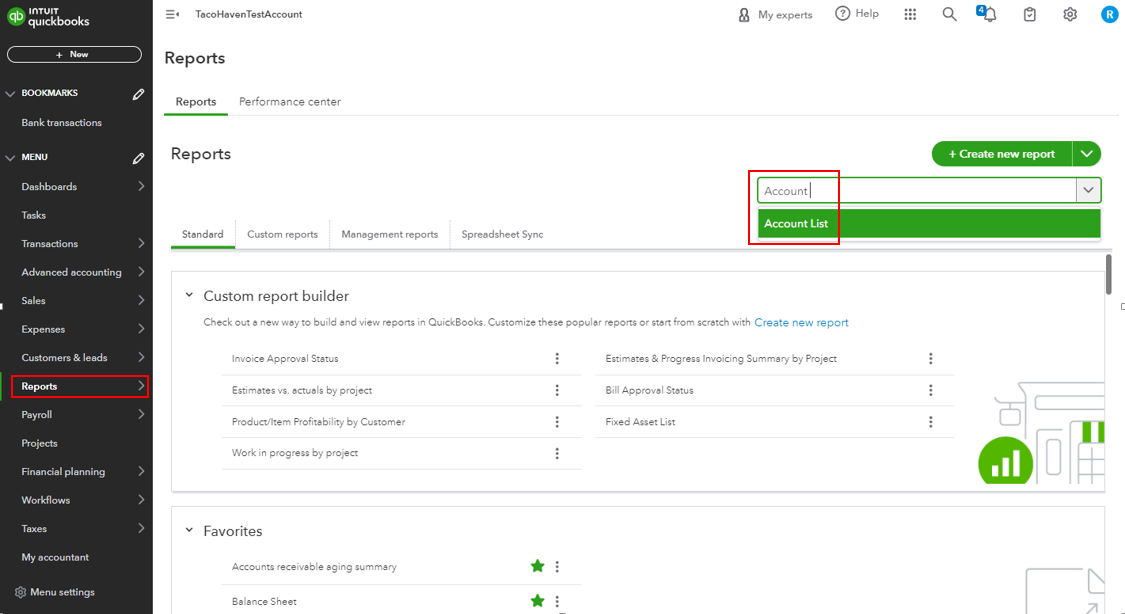The height and width of the screenshot is (614, 1125).
Task: Open My experts
Action: pyautogui.click(x=775, y=14)
